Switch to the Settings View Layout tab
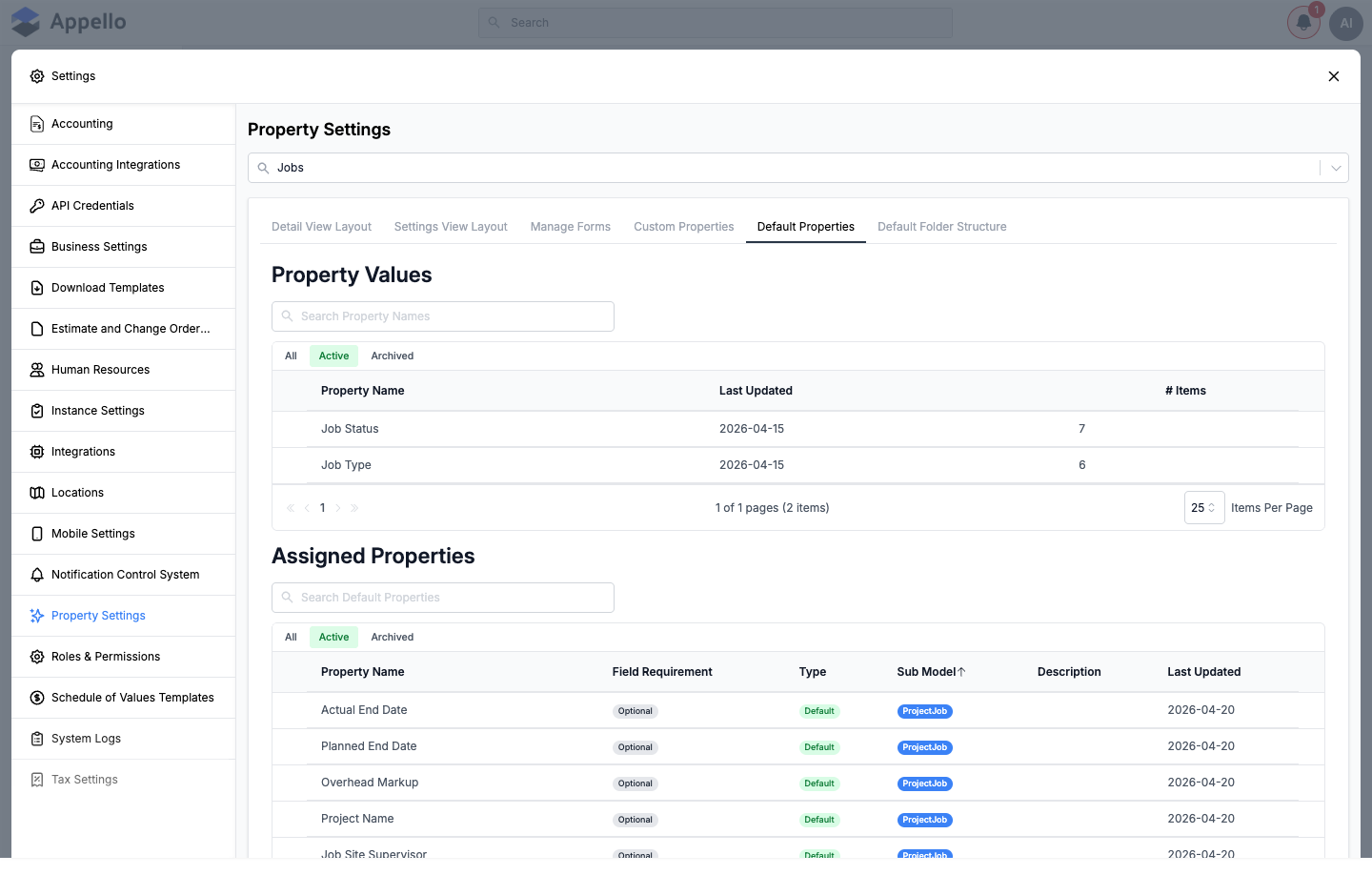 [451, 227]
